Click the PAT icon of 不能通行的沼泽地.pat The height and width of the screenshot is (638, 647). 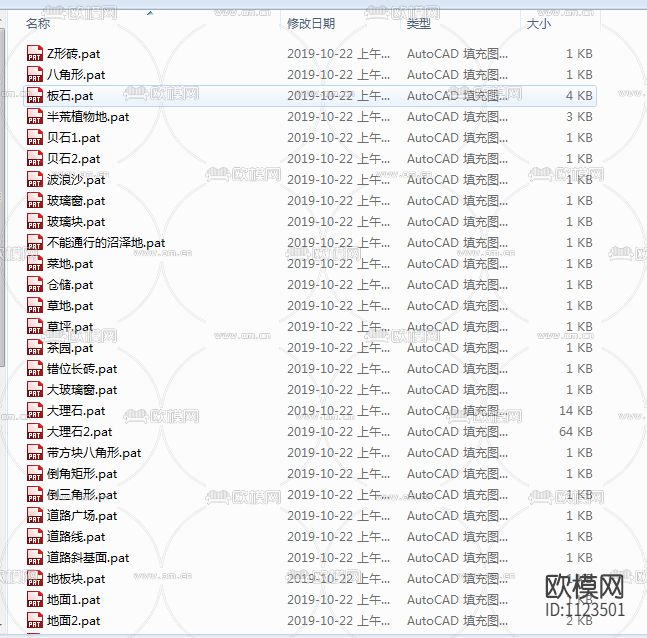(x=35, y=243)
